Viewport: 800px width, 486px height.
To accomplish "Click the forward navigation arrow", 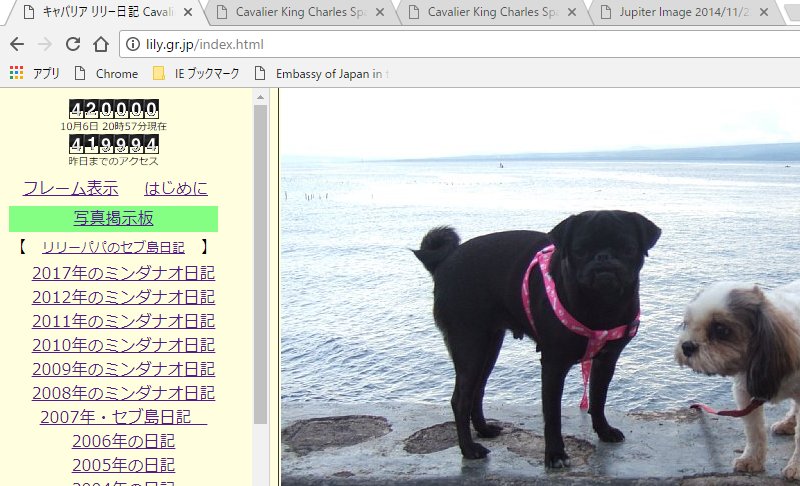I will (45, 44).
